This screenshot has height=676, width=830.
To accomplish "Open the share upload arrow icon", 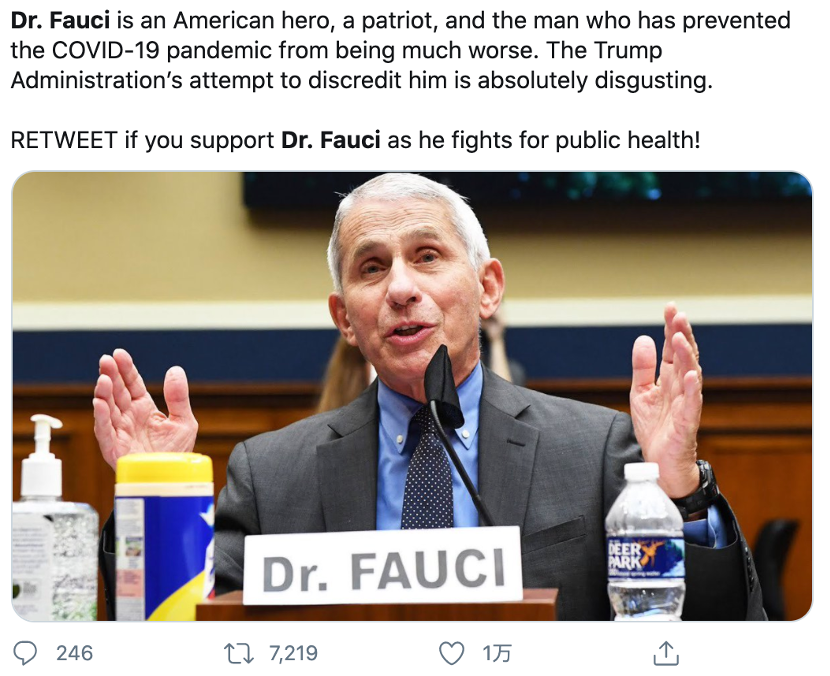I will (x=666, y=653).
